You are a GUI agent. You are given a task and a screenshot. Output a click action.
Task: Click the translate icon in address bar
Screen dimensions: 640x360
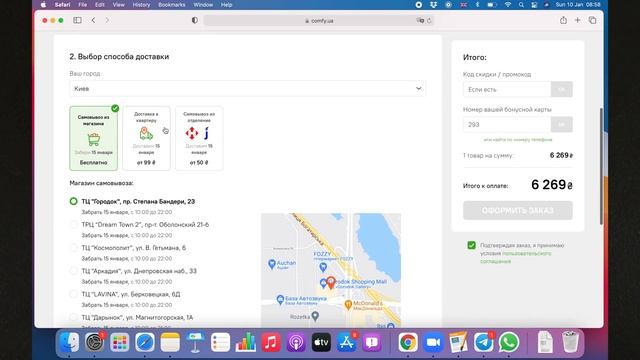(x=420, y=20)
